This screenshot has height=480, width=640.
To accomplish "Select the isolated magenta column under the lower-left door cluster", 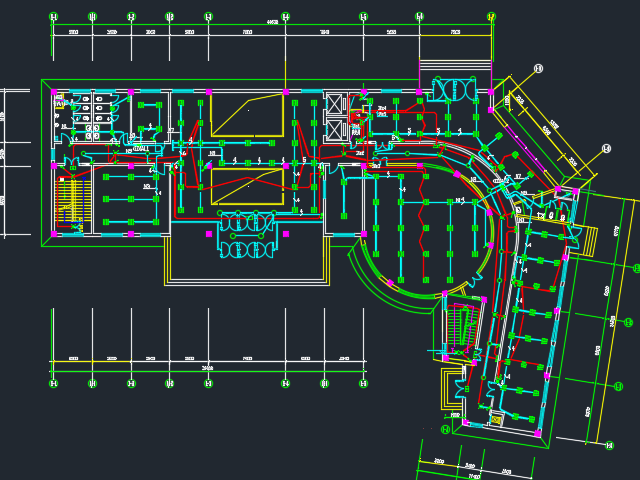I will (209, 234).
